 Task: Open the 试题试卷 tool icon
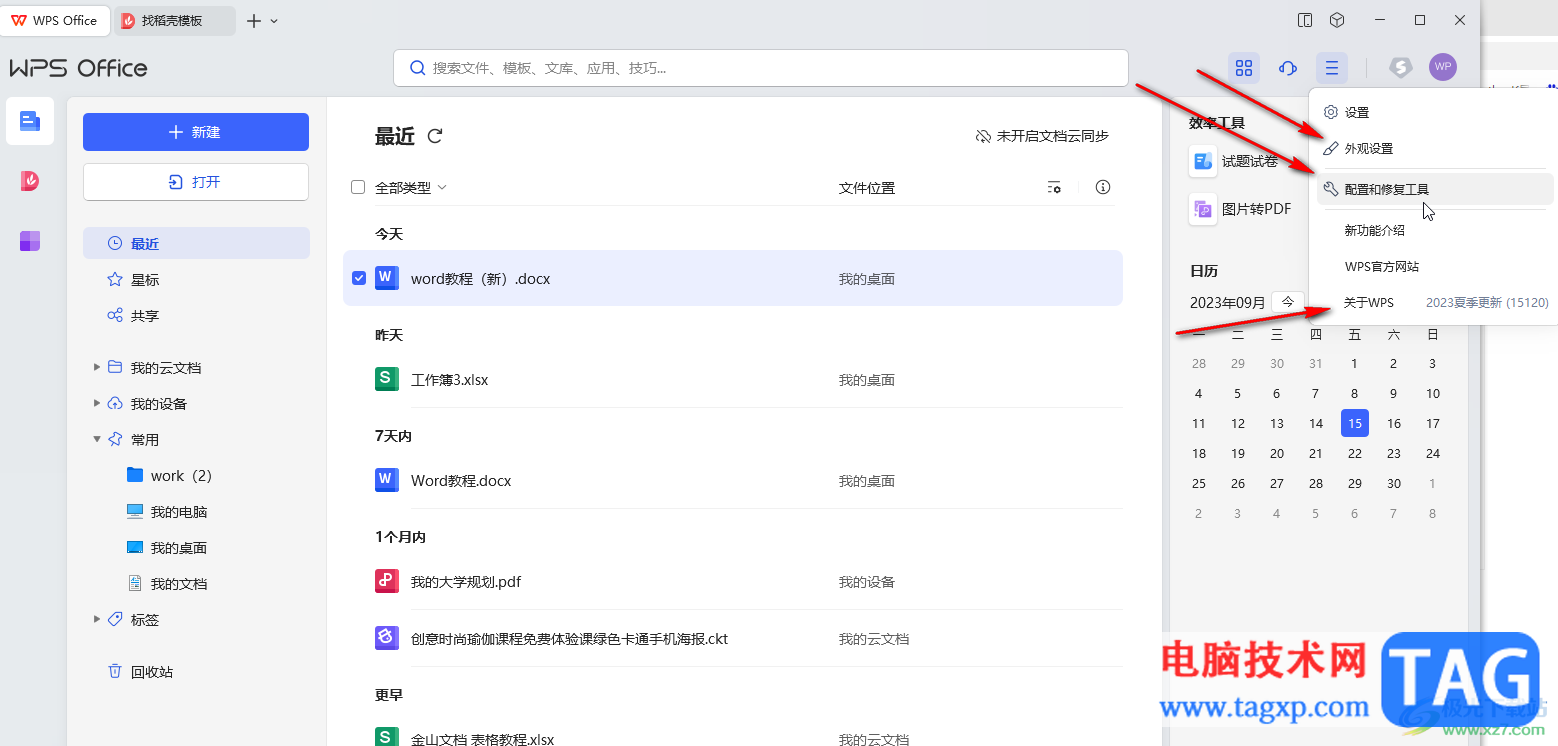(x=1203, y=161)
